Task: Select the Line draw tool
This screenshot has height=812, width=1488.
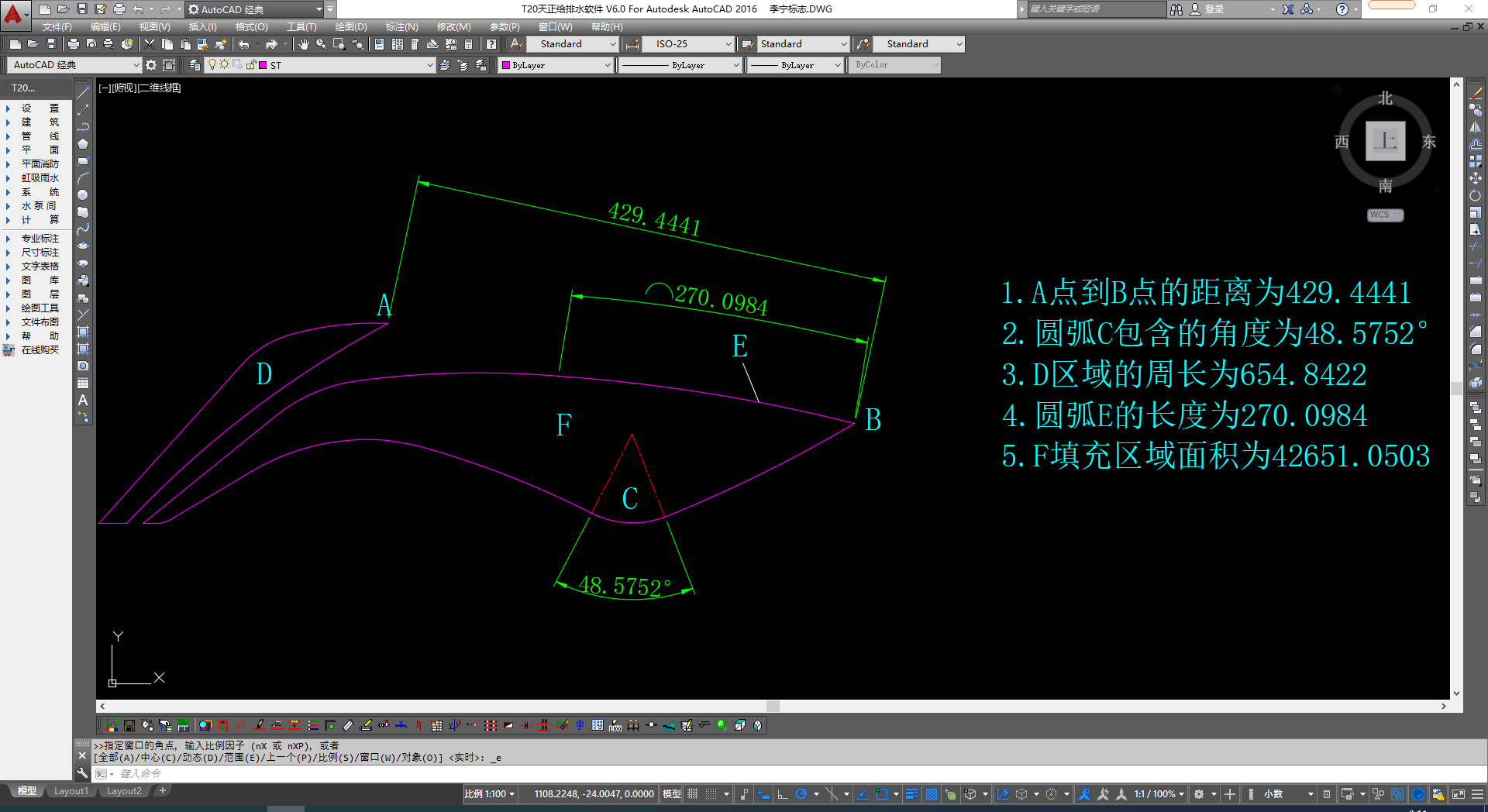Action: (x=83, y=92)
